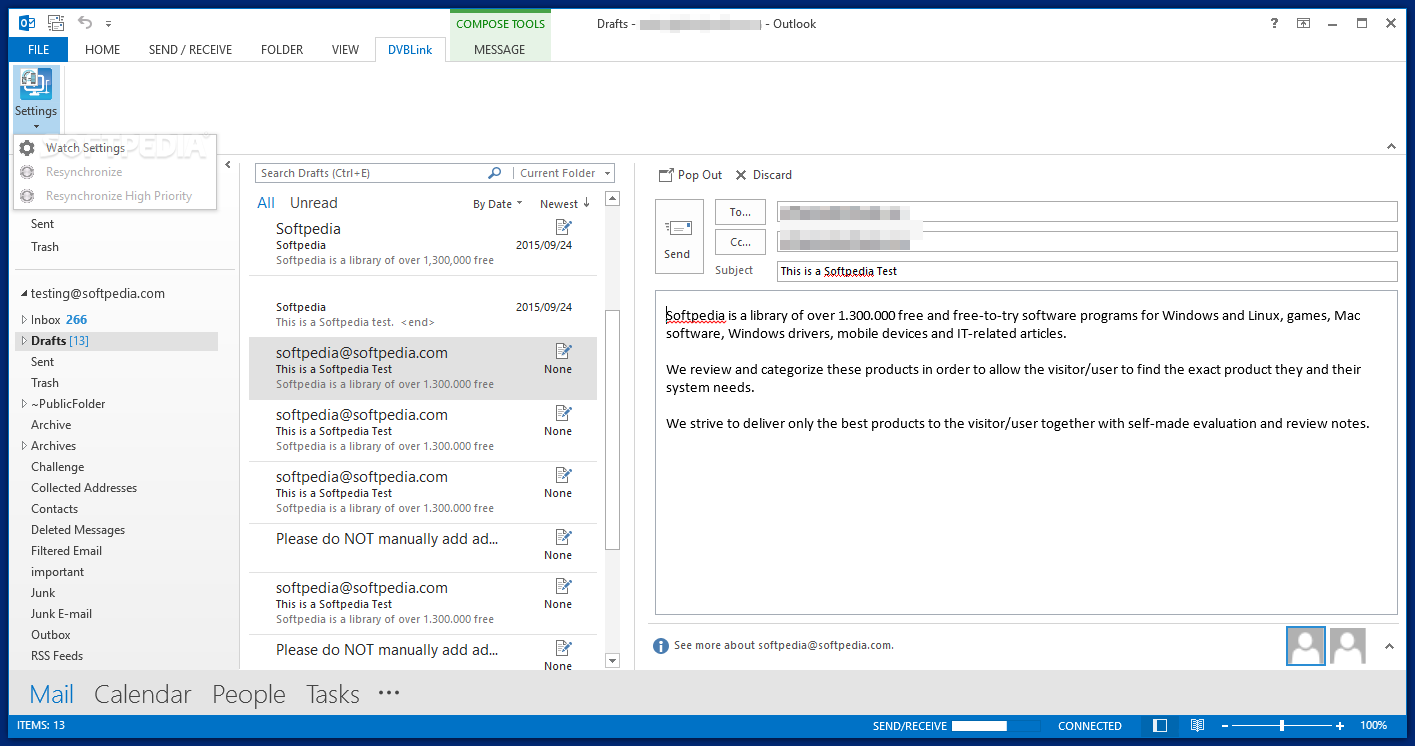
Task: Pop Out the draft into a window
Action: [x=690, y=175]
